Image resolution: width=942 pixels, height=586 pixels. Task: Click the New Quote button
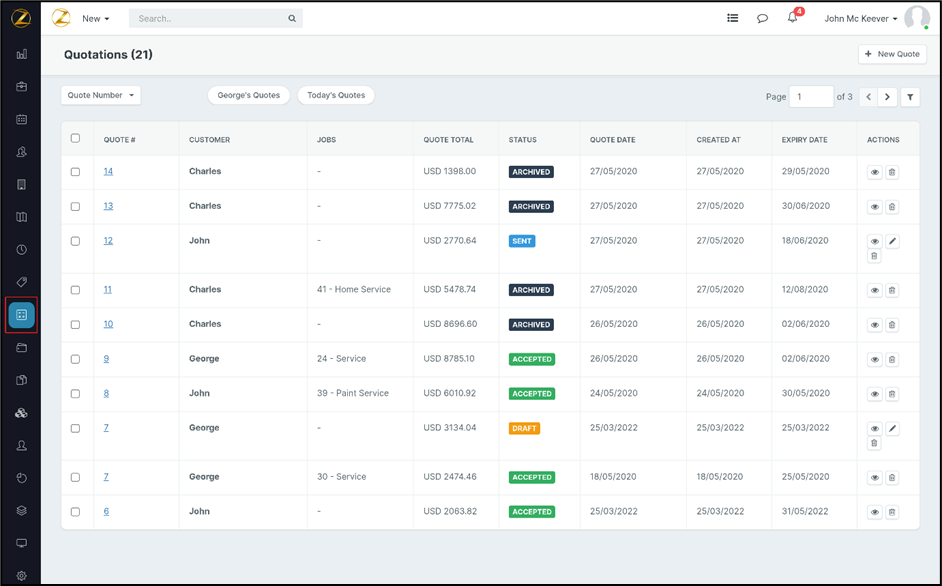click(892, 54)
